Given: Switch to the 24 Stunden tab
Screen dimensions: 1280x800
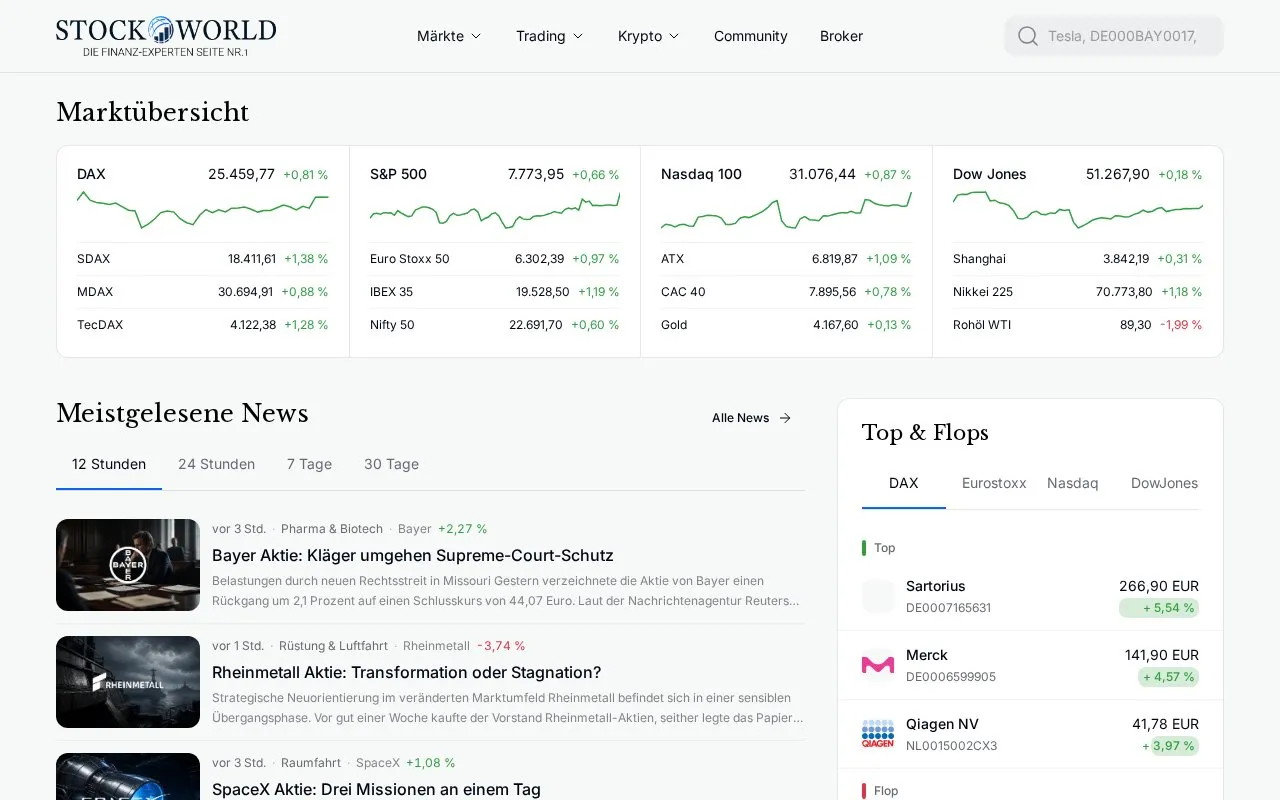Looking at the screenshot, I should (216, 464).
